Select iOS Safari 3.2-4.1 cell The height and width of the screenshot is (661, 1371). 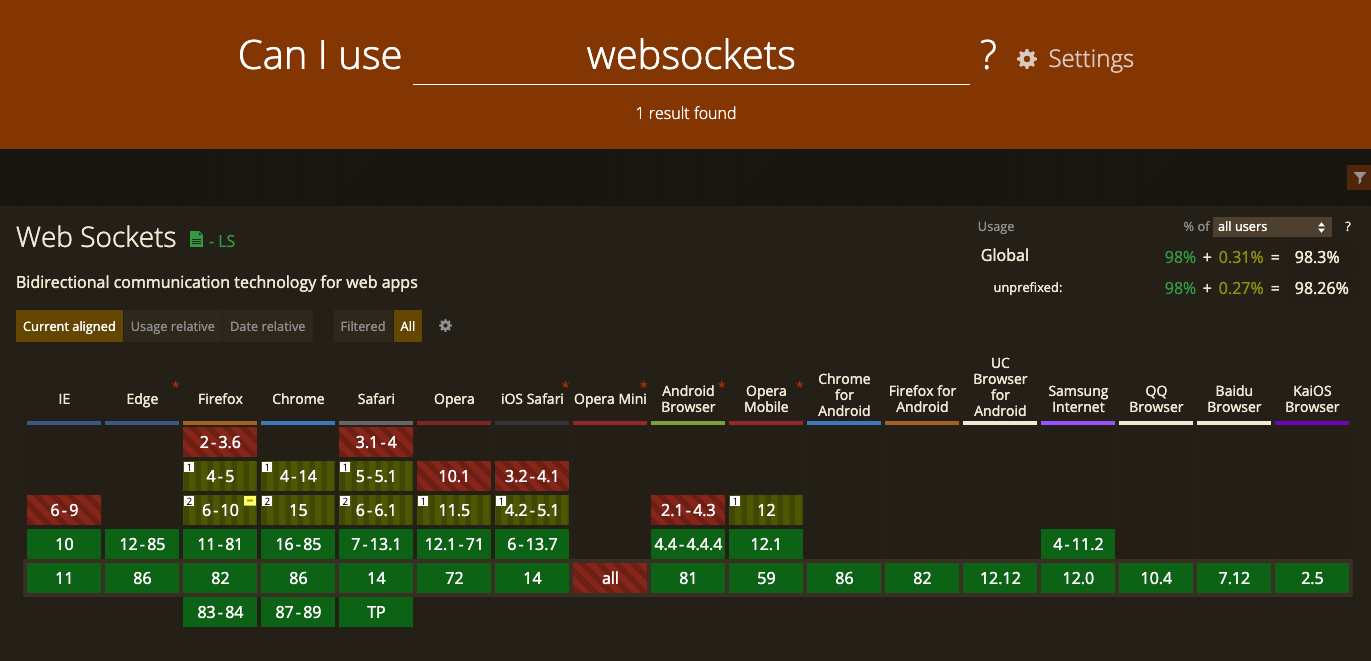[532, 476]
